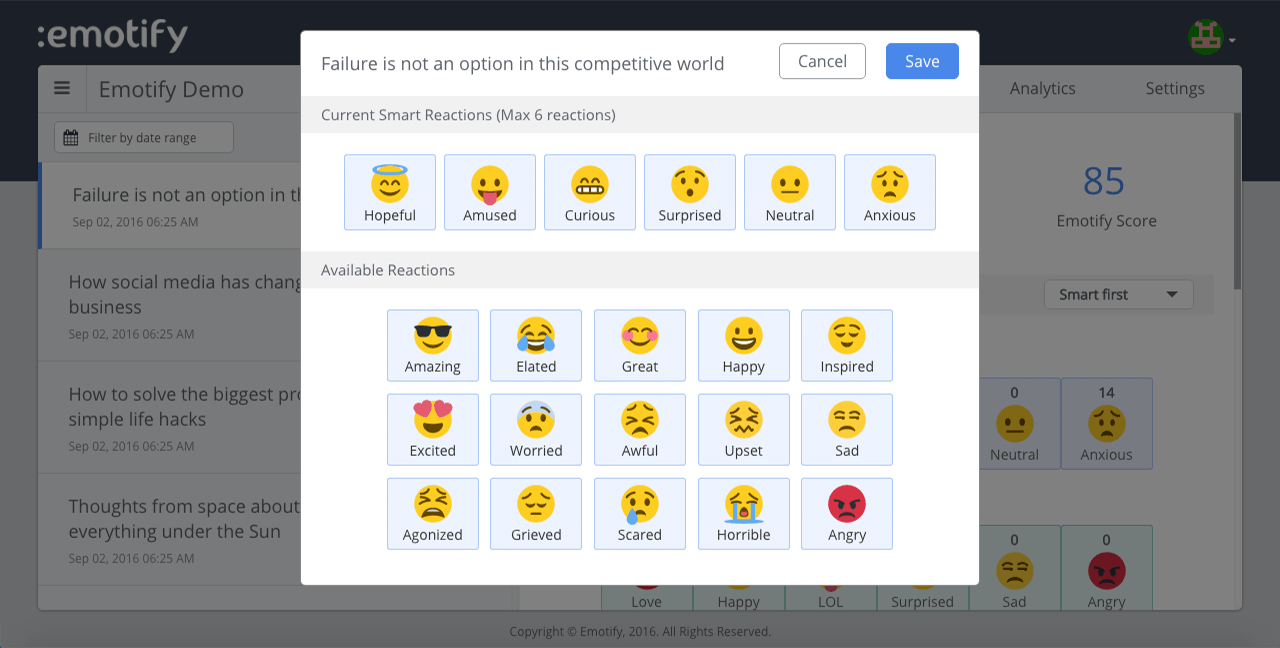
Task: Go to the Analytics section
Action: (1042, 88)
